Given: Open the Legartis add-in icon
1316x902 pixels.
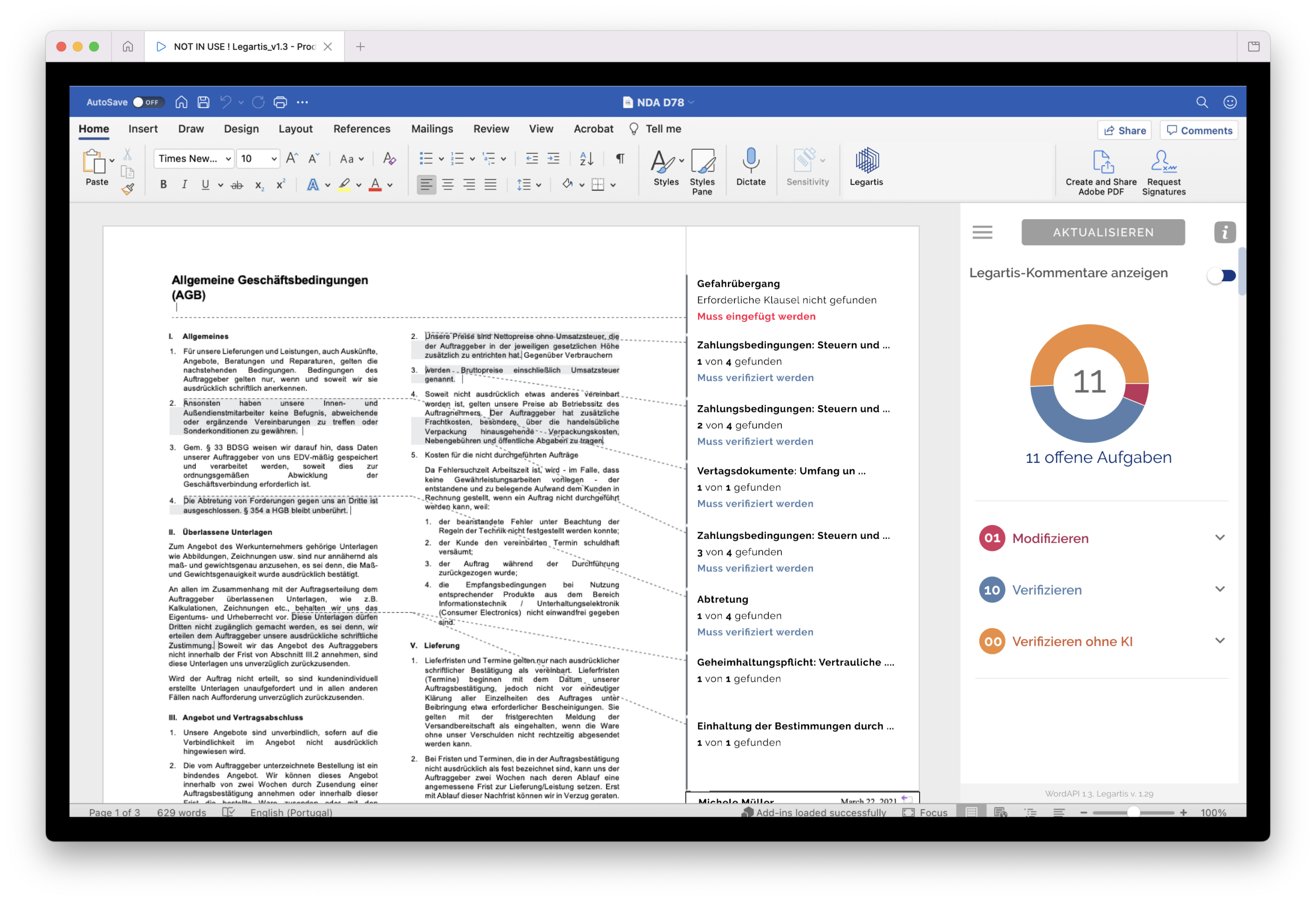Looking at the screenshot, I should coord(866,162).
